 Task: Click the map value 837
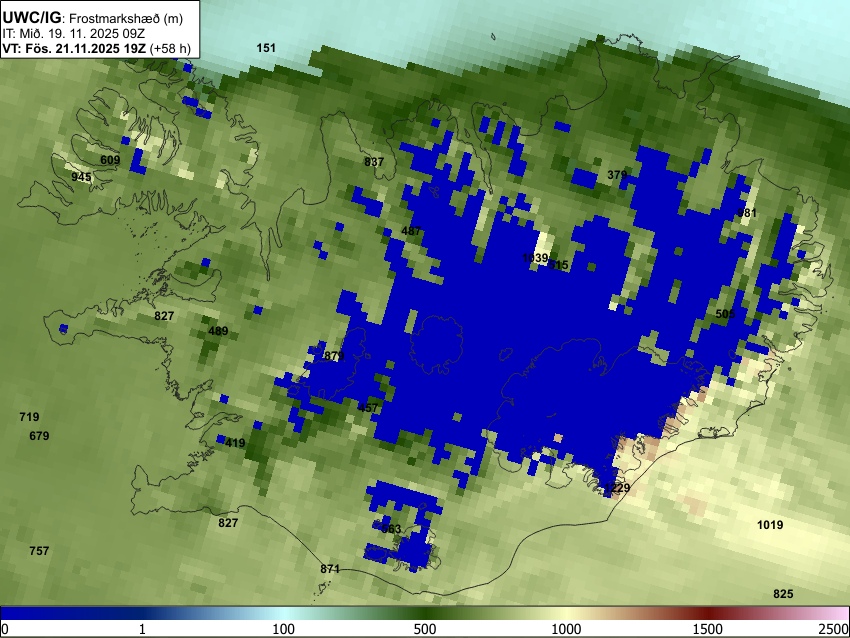point(374,162)
